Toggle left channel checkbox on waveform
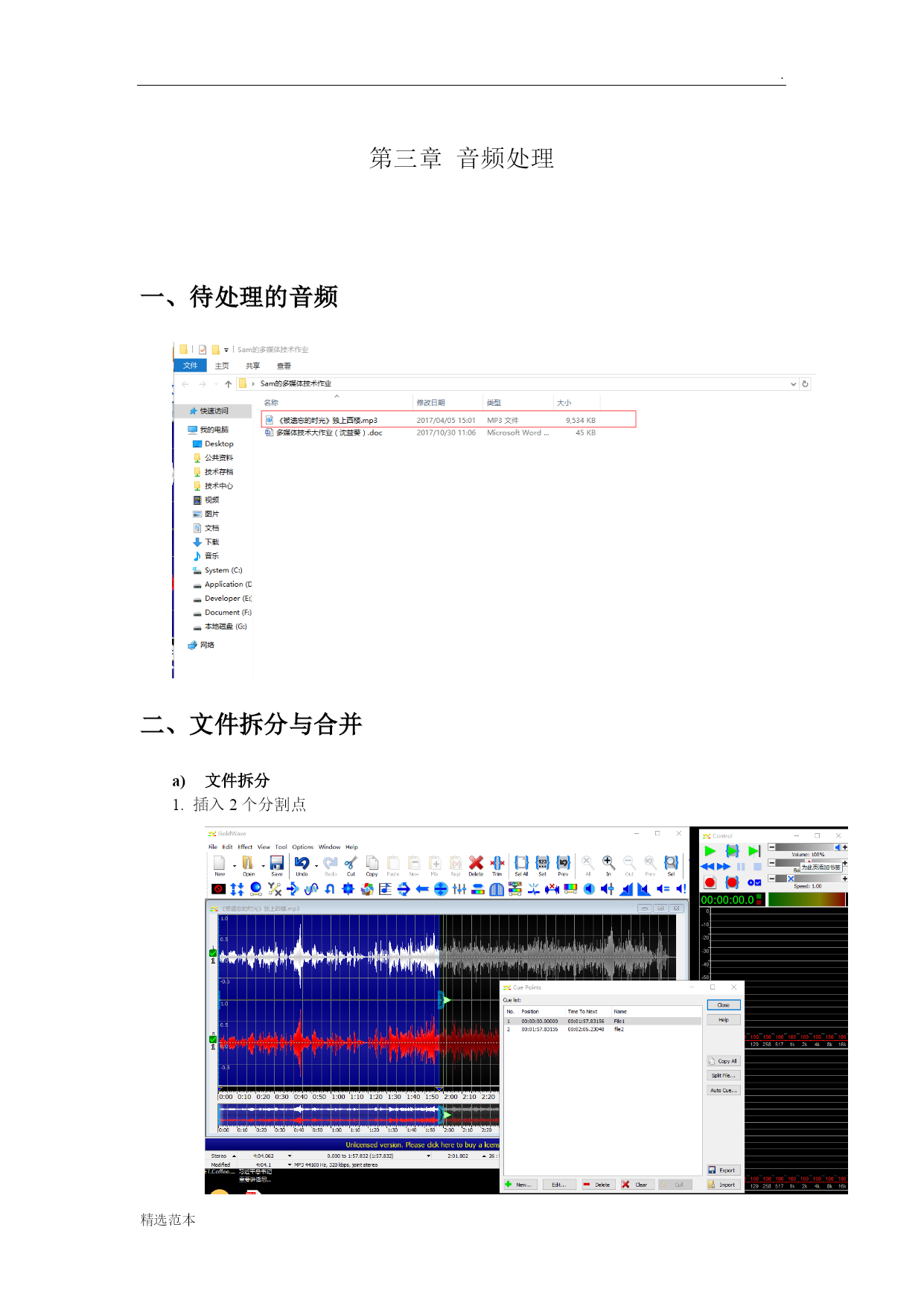 click(213, 953)
